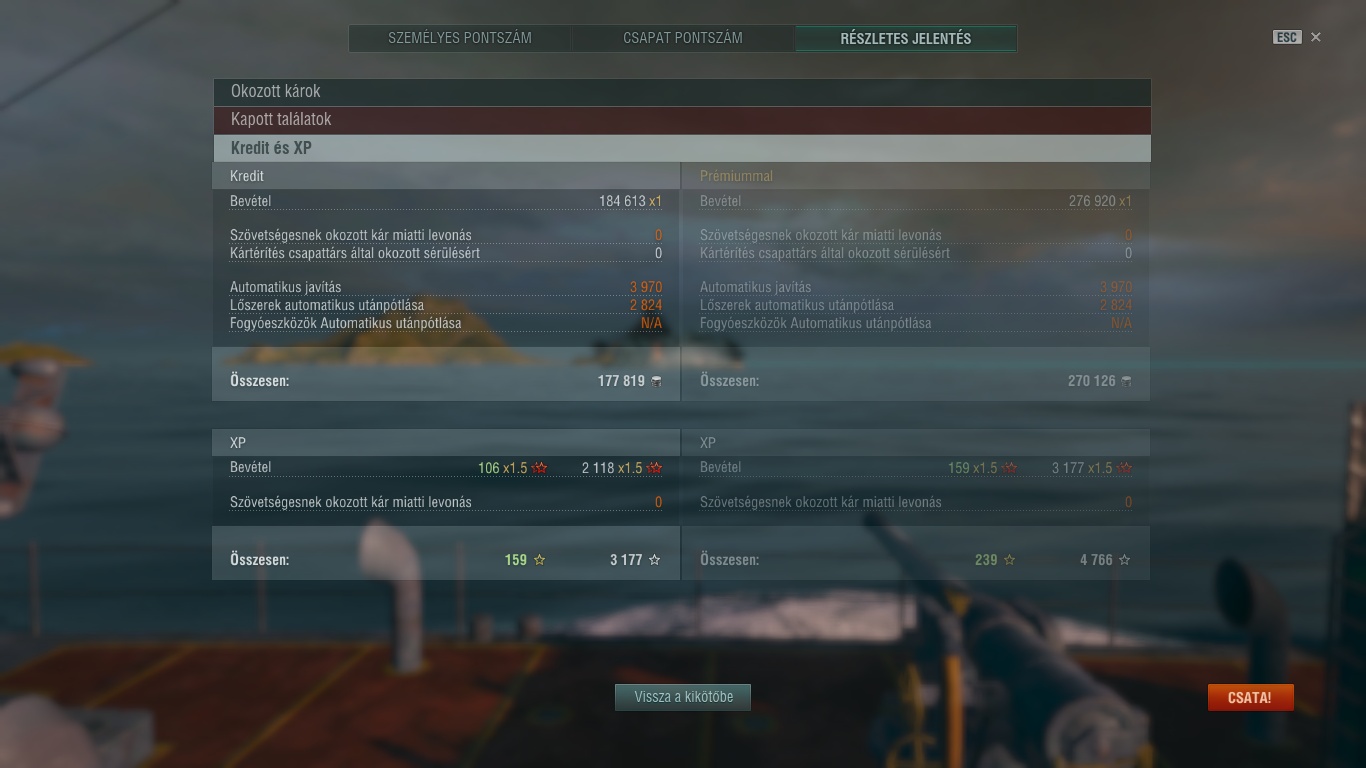Image resolution: width=1366 pixels, height=768 pixels.
Task: Switch to the Csapat pontszám tab
Action: click(683, 38)
